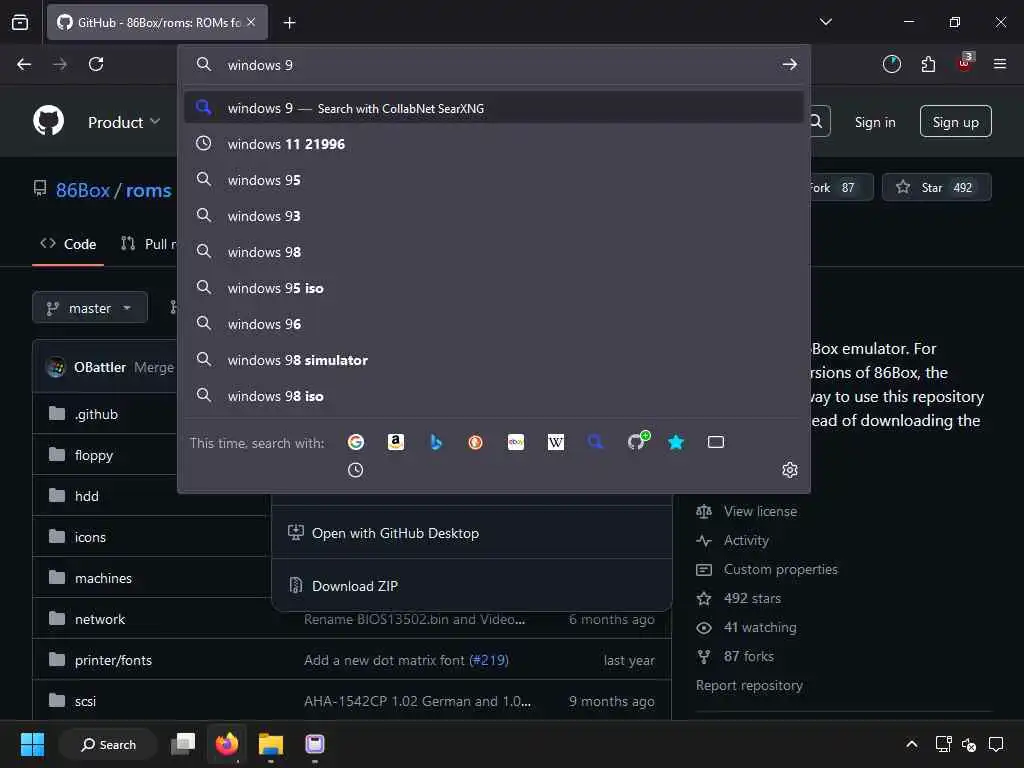Open the 86Box owner link
Viewport: 1024px width, 768px height.
83,190
